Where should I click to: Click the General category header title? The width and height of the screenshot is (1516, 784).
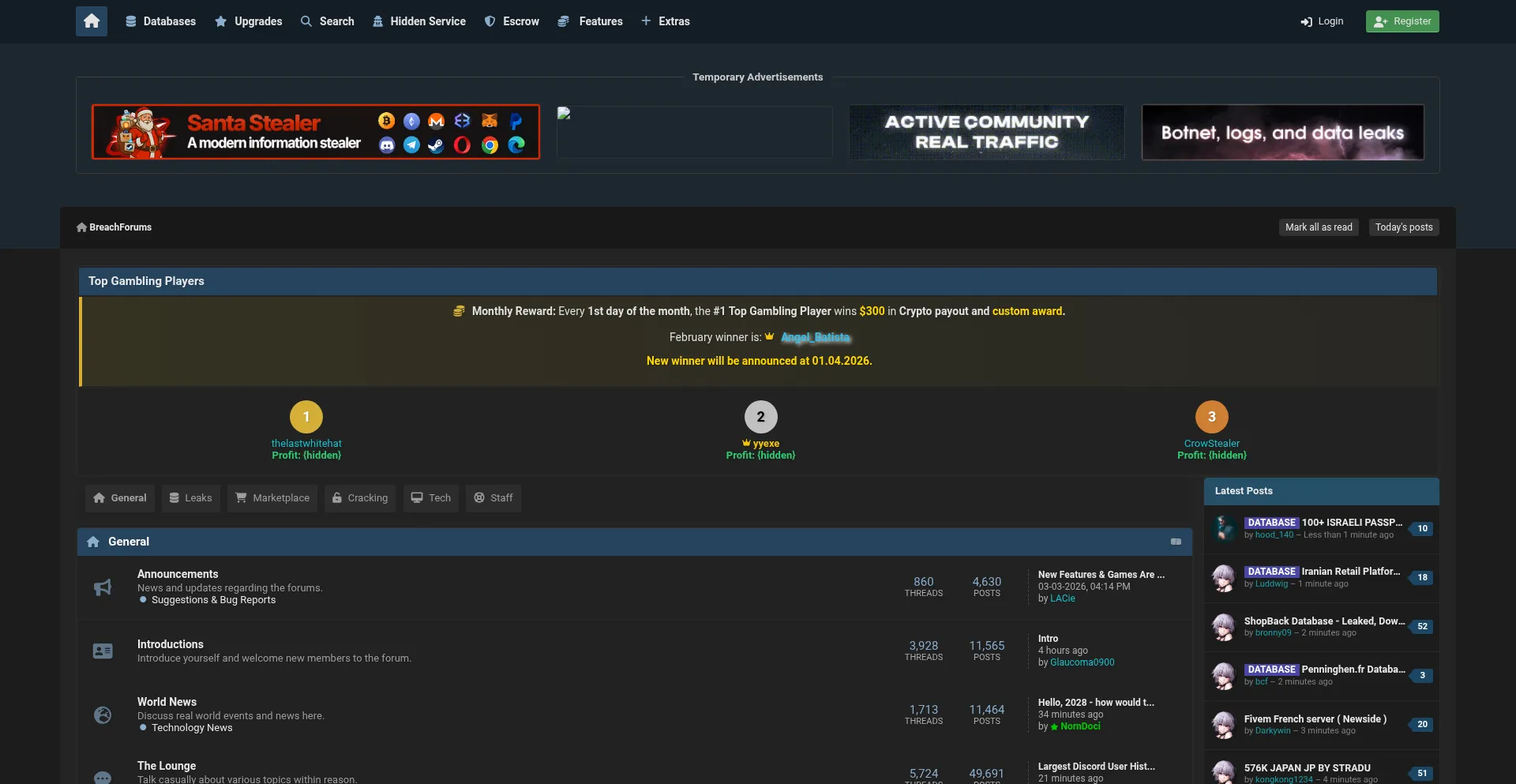(129, 542)
